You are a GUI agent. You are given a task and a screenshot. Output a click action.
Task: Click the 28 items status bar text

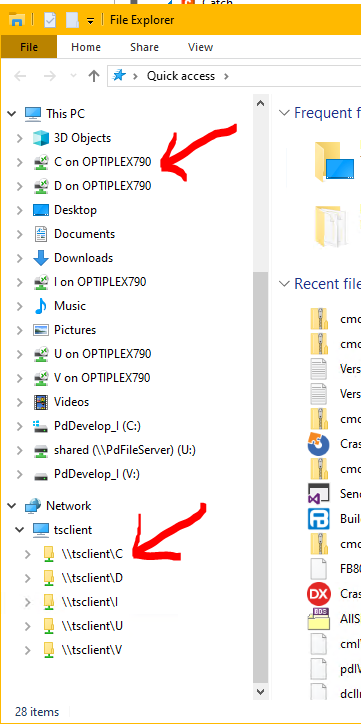point(37,712)
